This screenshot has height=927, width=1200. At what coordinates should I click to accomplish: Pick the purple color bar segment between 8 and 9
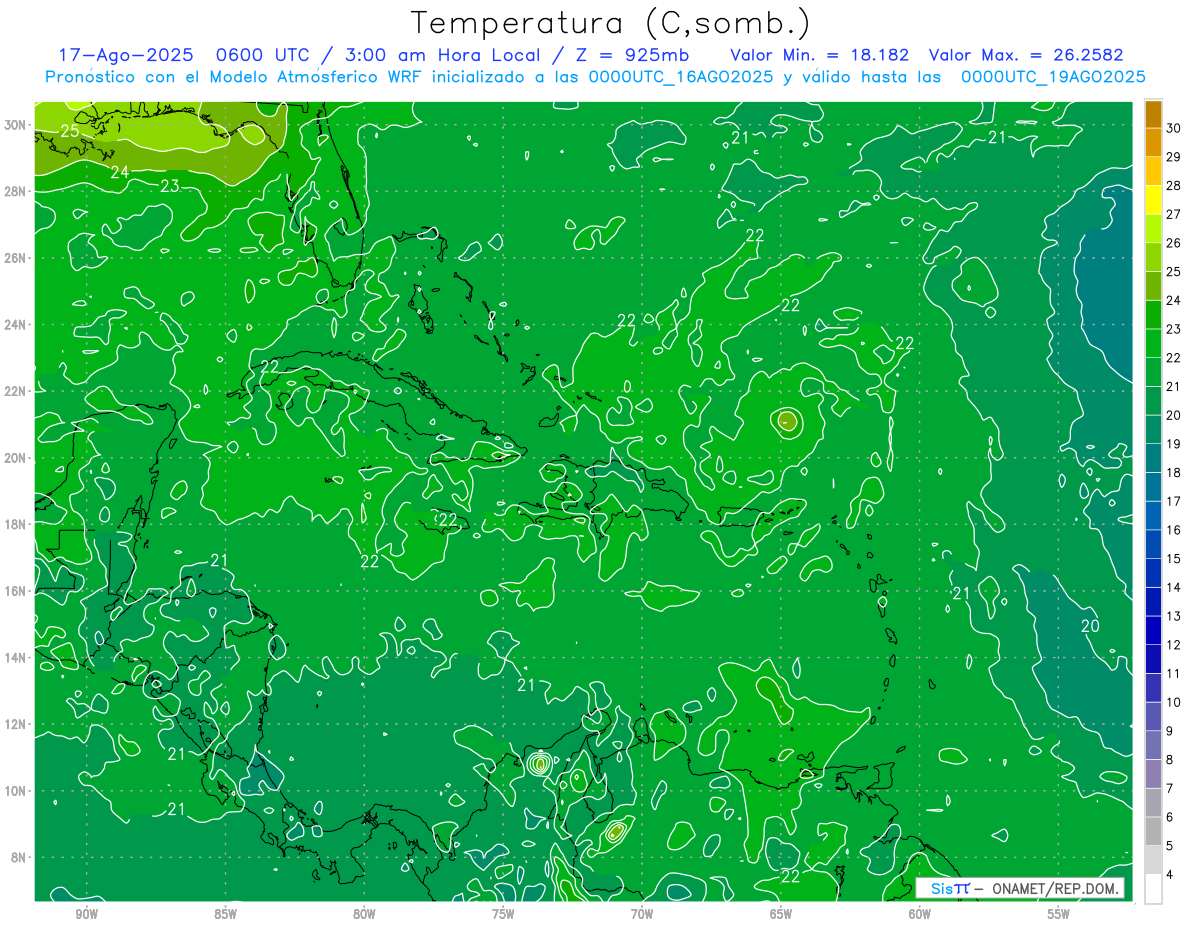coord(1153,746)
